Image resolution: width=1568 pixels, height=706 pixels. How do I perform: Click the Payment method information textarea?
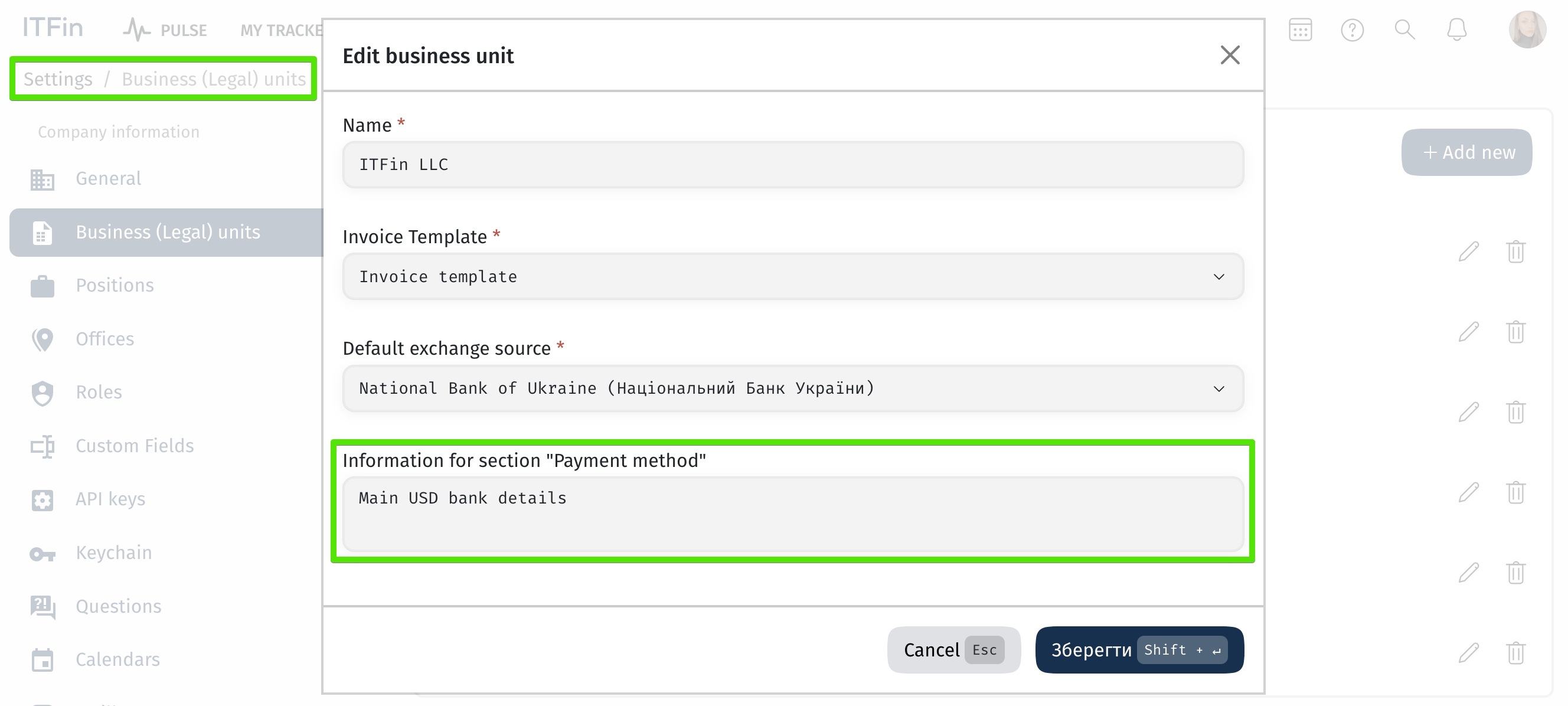(x=792, y=514)
